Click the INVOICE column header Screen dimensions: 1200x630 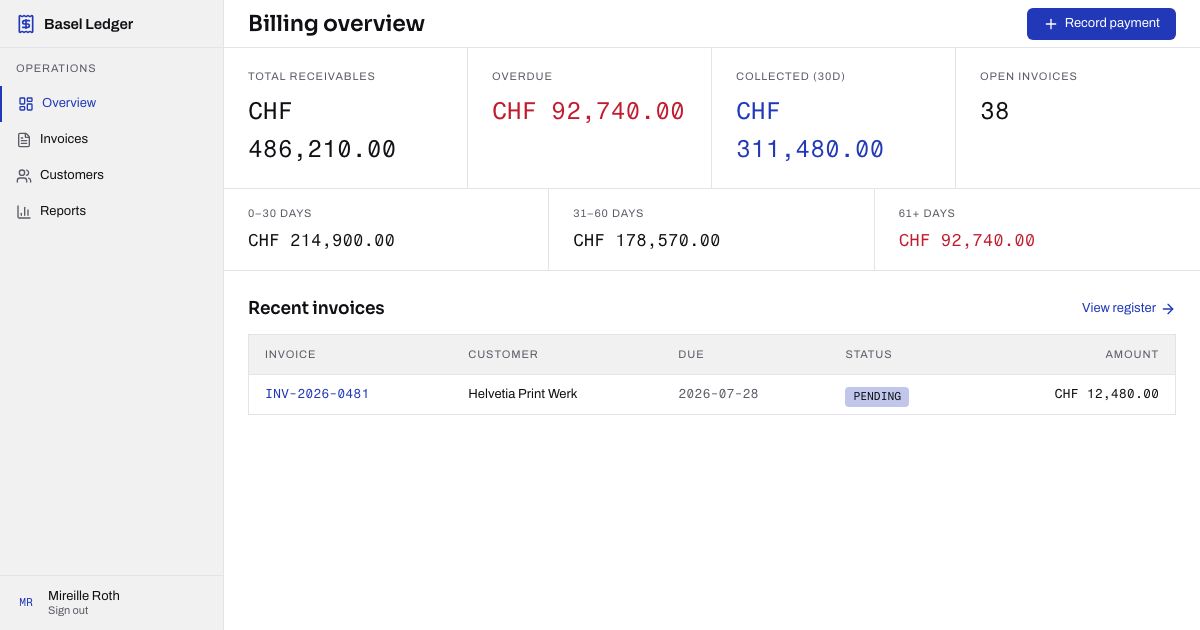(290, 354)
